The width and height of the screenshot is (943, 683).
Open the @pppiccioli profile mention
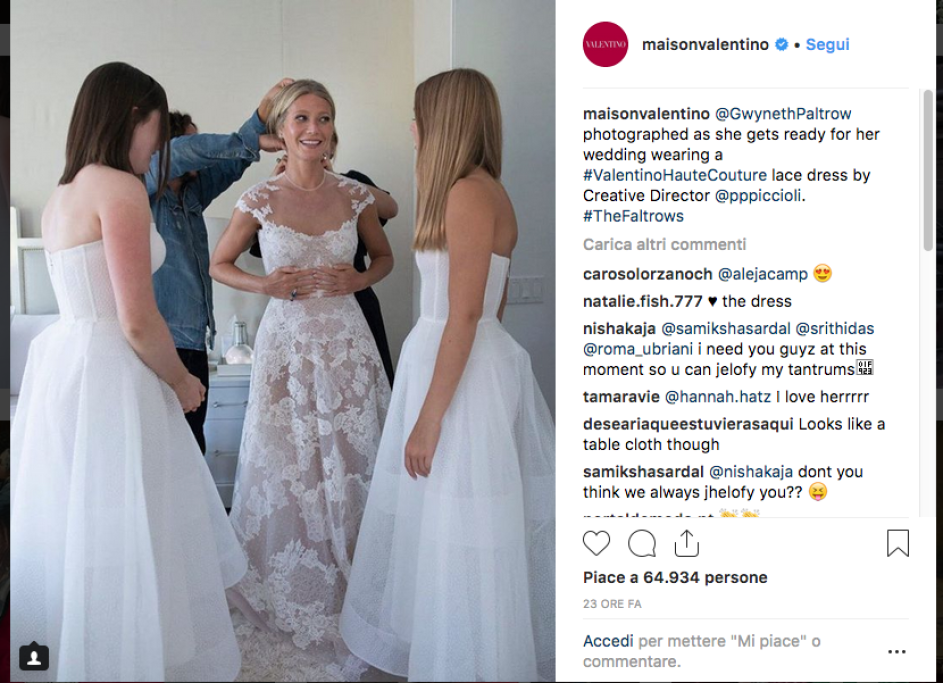[x=758, y=196]
